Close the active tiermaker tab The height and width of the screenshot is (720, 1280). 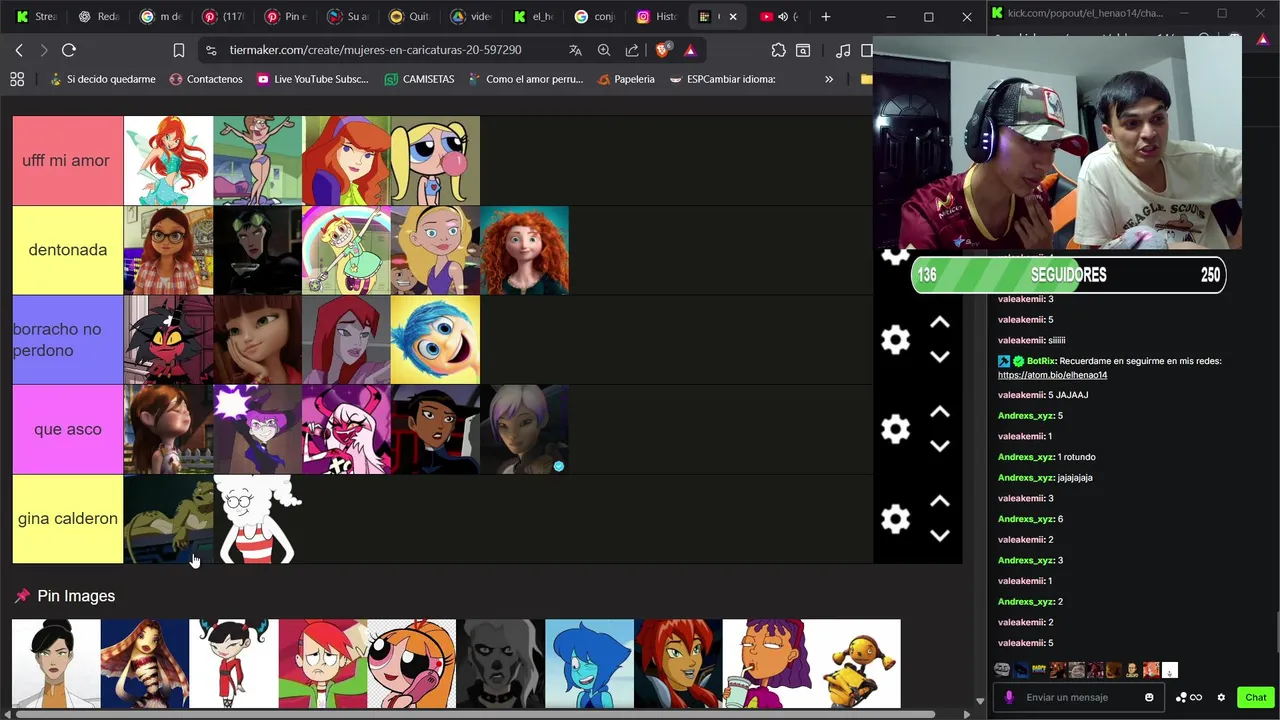pyautogui.click(x=733, y=17)
